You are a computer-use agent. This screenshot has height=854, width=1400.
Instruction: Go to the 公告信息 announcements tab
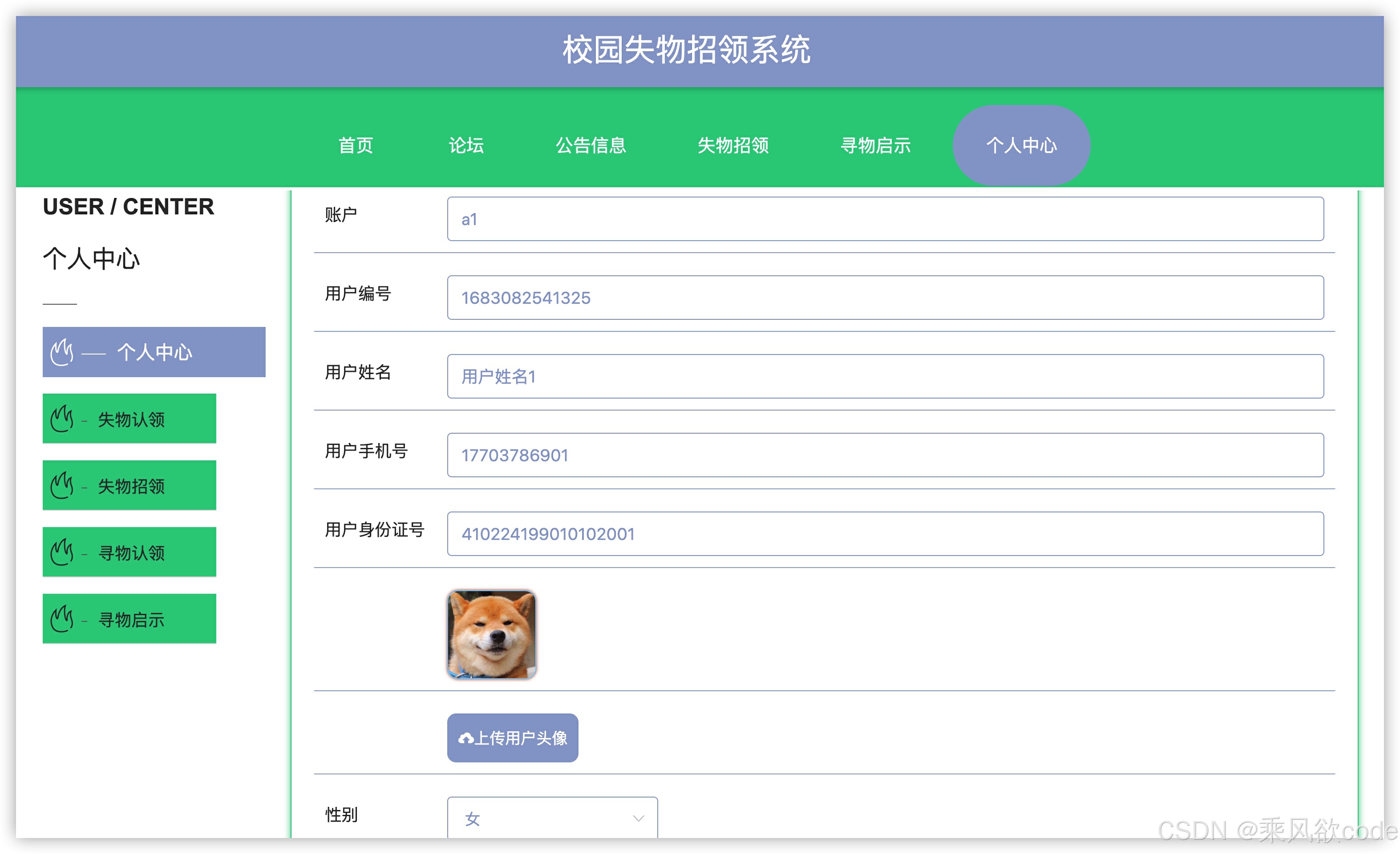(x=591, y=146)
